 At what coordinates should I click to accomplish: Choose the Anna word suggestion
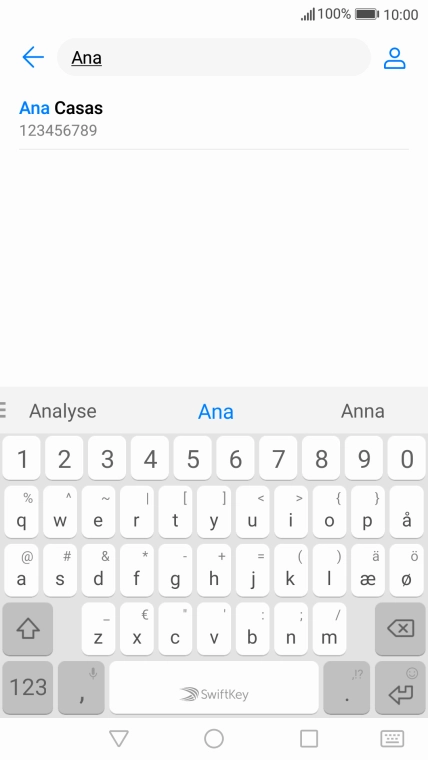363,411
